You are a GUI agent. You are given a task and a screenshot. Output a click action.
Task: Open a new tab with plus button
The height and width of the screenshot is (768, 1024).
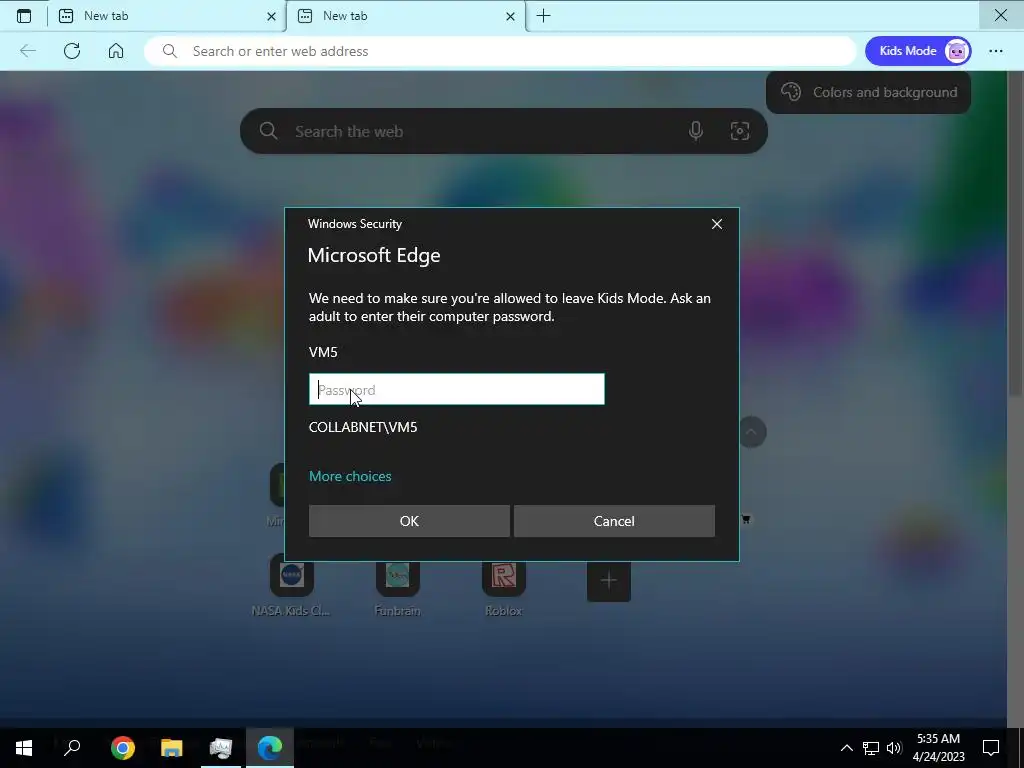pyautogui.click(x=543, y=16)
